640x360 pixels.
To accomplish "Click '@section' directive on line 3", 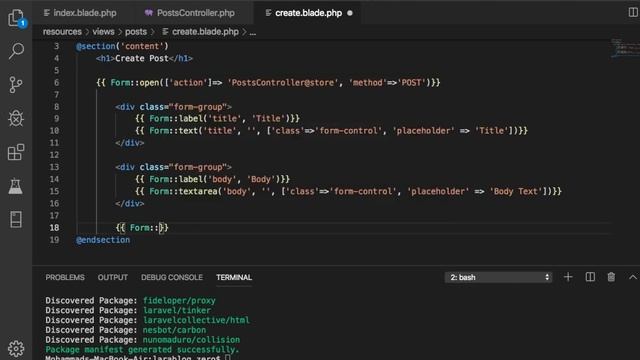I will pyautogui.click(x=96, y=46).
